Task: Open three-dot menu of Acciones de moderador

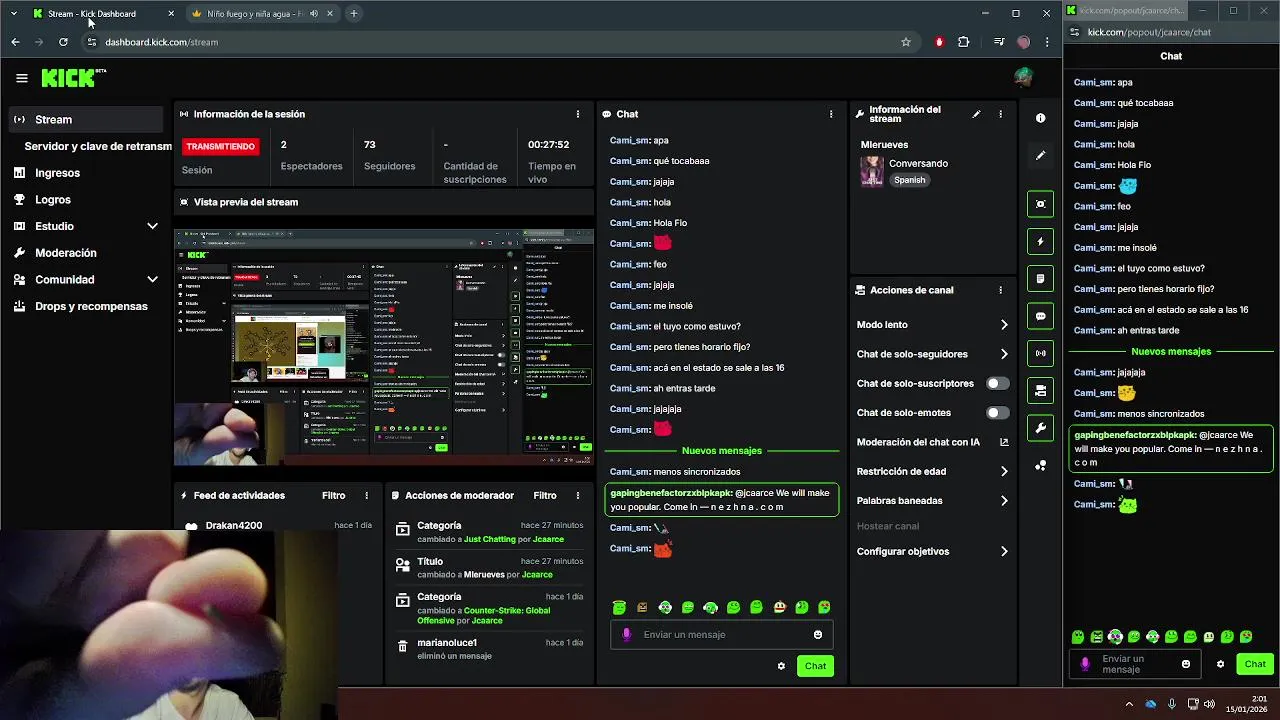Action: [x=577, y=495]
